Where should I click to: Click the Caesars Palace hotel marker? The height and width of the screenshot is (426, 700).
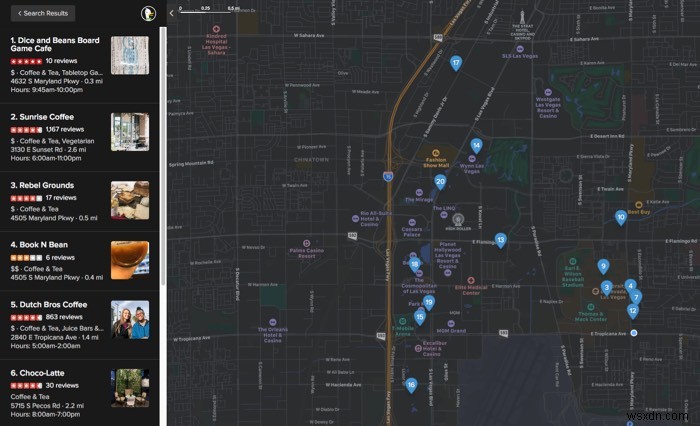(412, 222)
